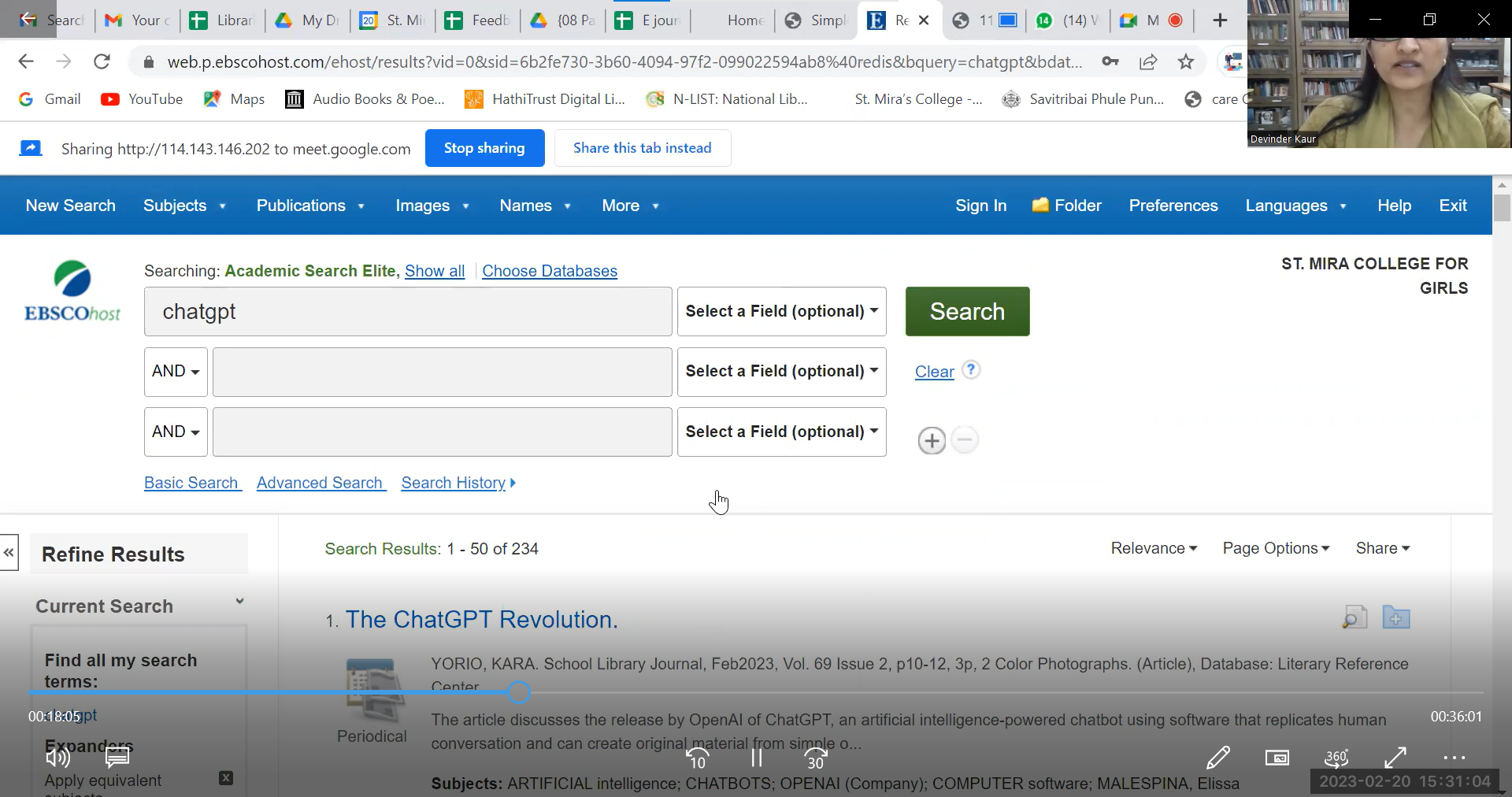Screen dimensions: 1512x797
Task: Open the Images menu
Action: tap(432, 206)
